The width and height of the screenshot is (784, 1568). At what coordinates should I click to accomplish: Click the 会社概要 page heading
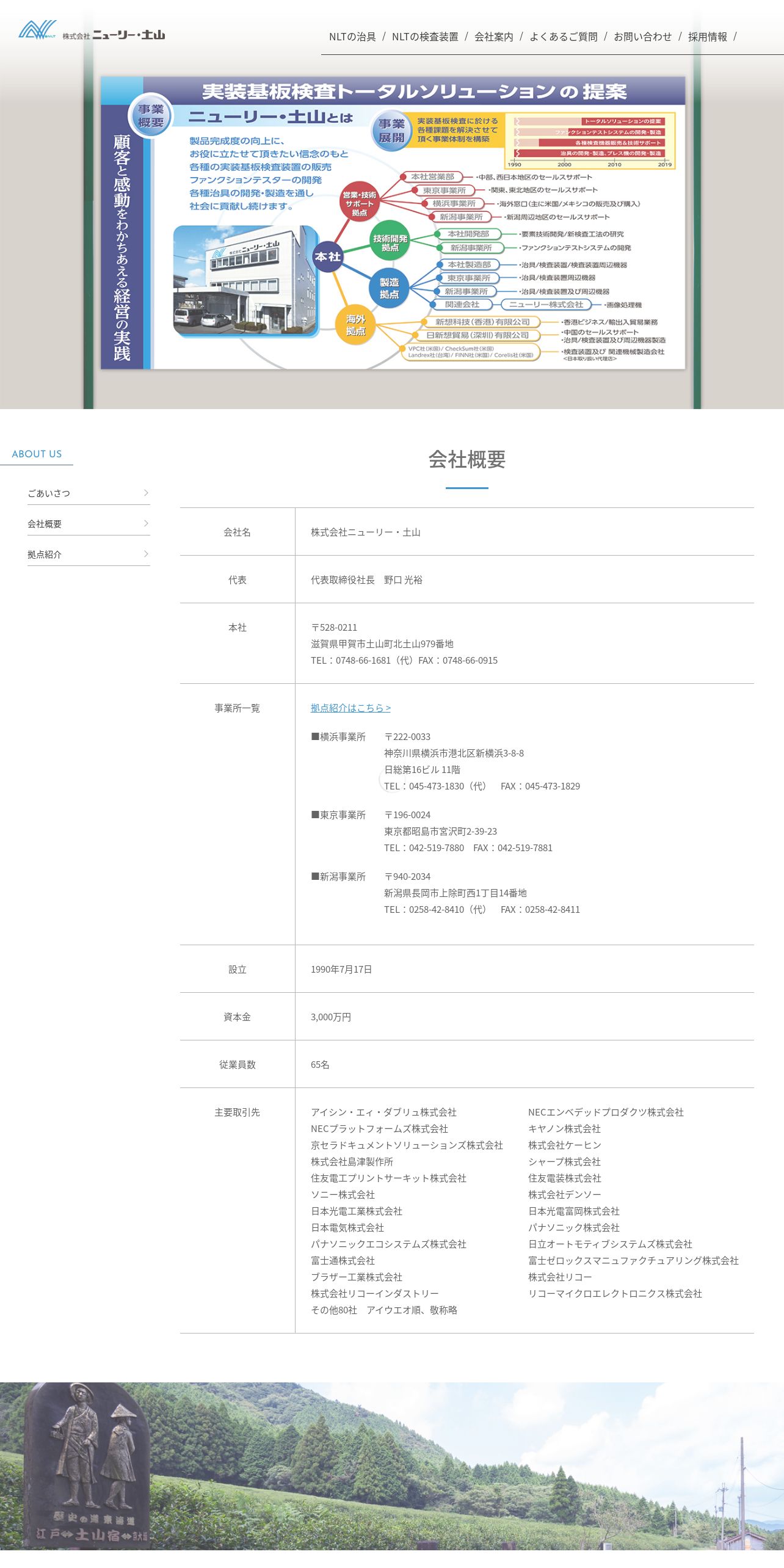pos(467,459)
